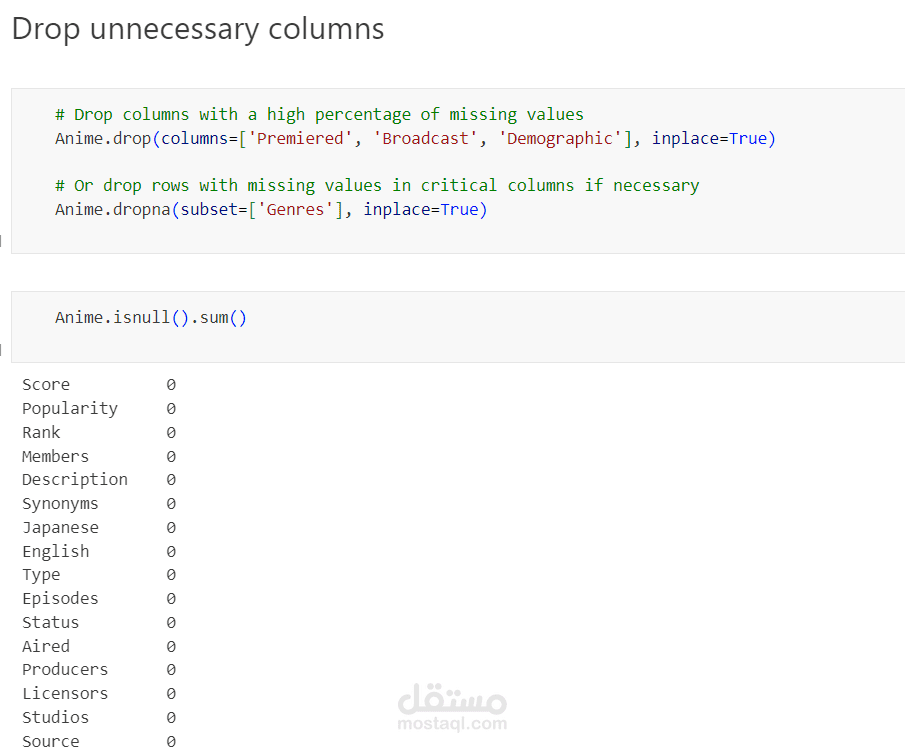The height and width of the screenshot is (748, 905).
Task: Click the "Drop unnecessary columns" heading
Action: [x=197, y=29]
